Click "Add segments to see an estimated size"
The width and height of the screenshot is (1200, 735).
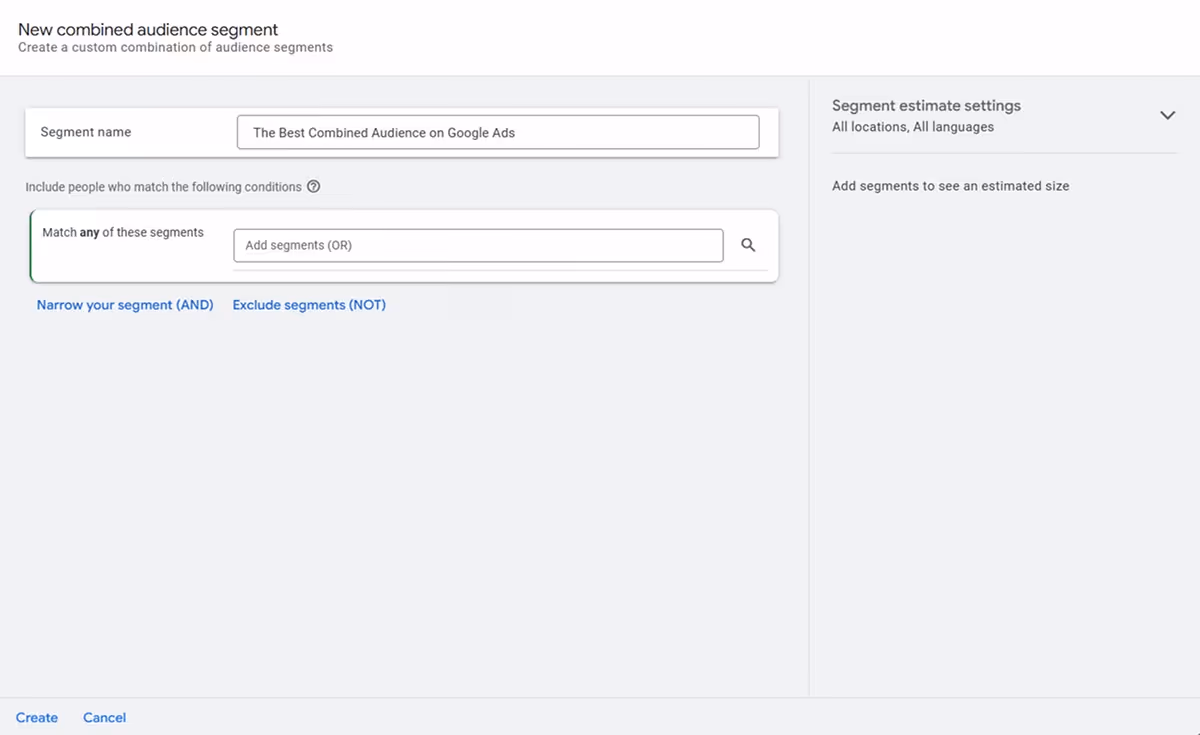point(950,186)
